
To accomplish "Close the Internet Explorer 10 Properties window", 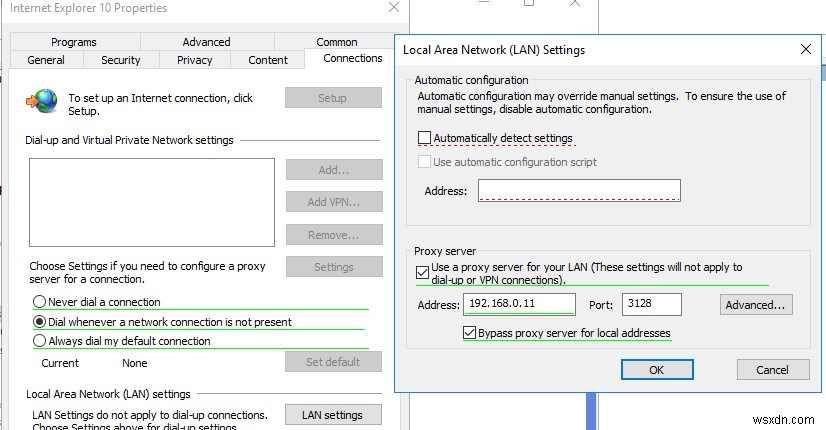I will (394, 7).
